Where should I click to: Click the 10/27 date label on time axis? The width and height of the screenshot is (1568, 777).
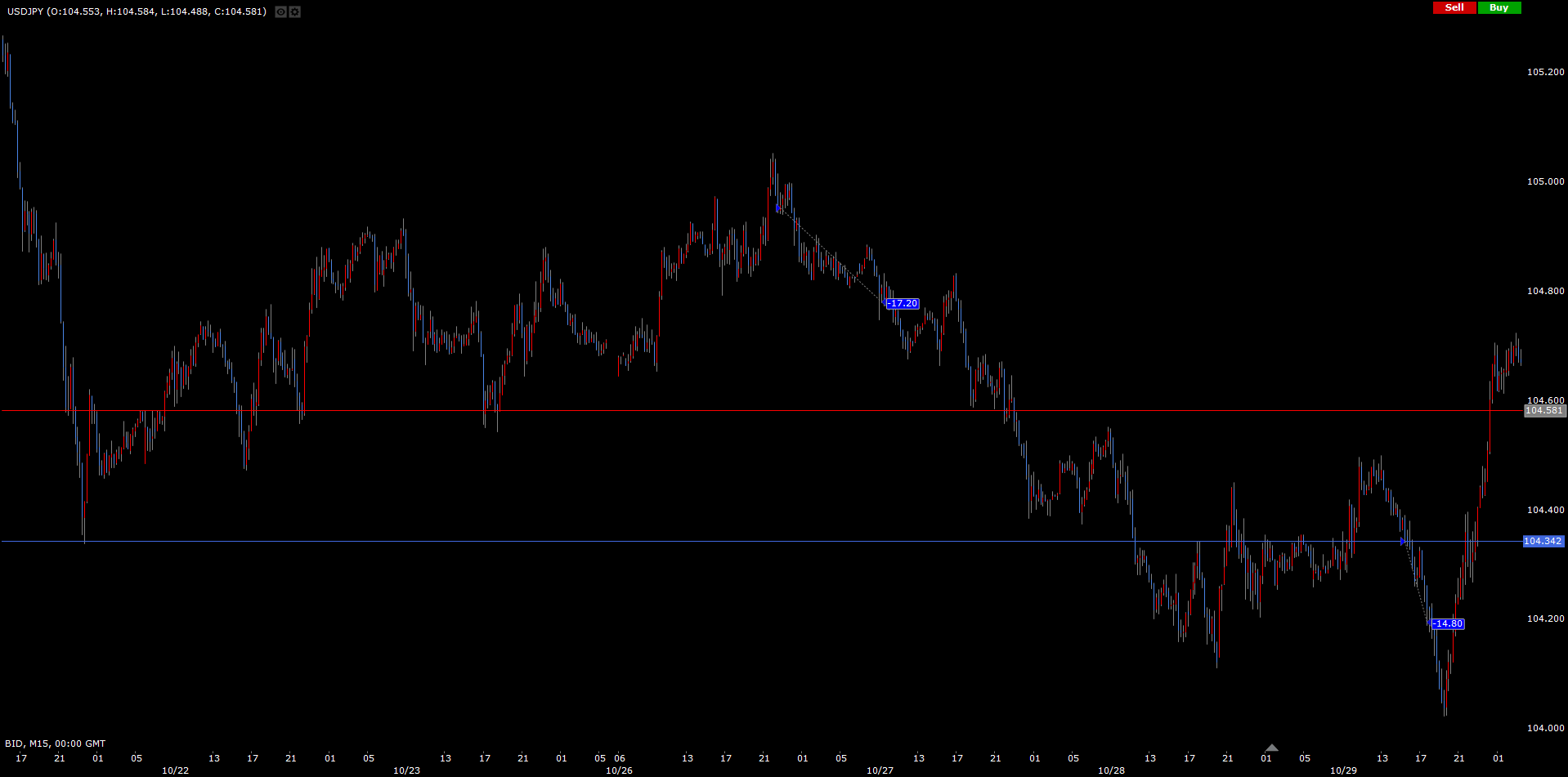pyautogui.click(x=880, y=770)
